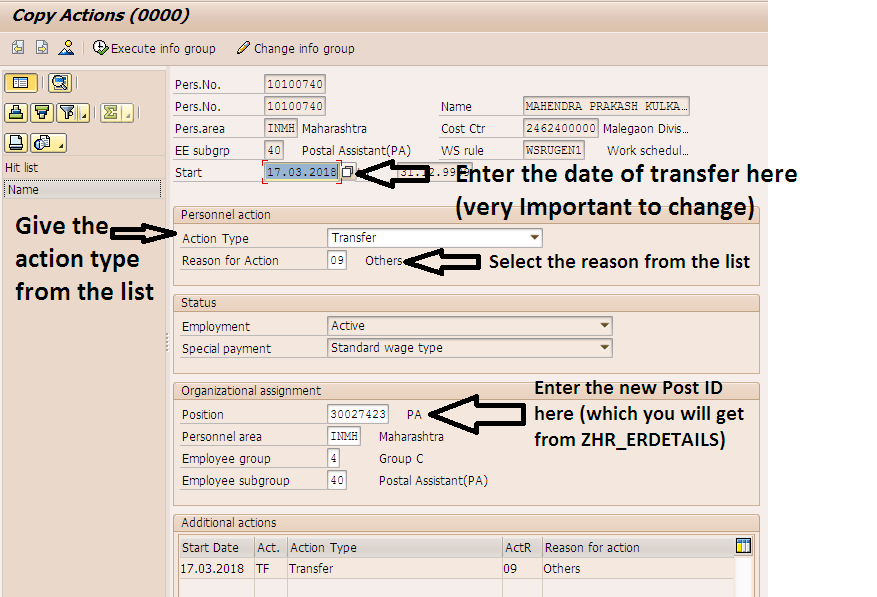
Task: Open the Action Type dropdown showing Transfer
Action: [x=533, y=238]
